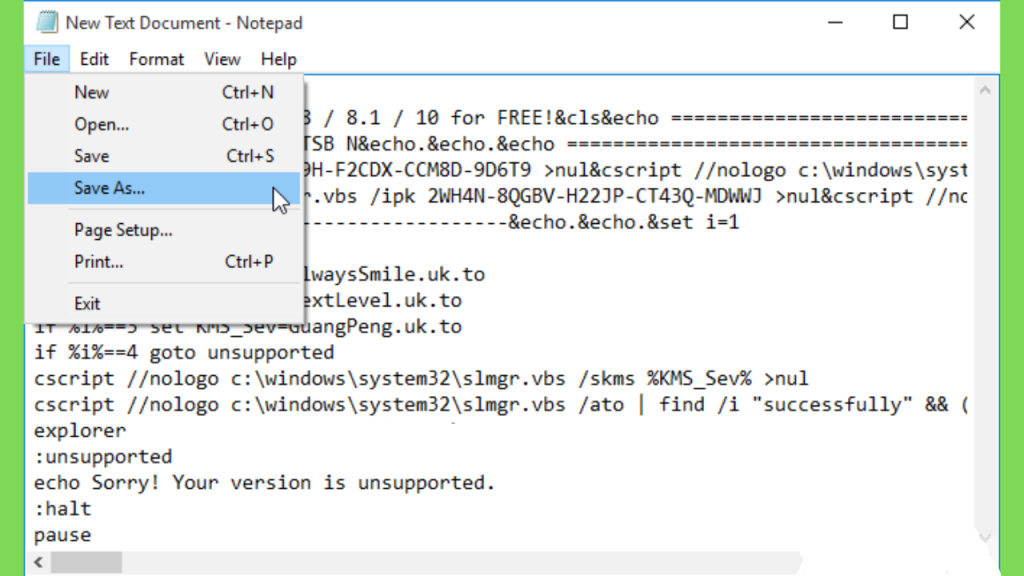Select Print... in the File menu
The width and height of the screenshot is (1024, 576).
[x=164, y=262]
